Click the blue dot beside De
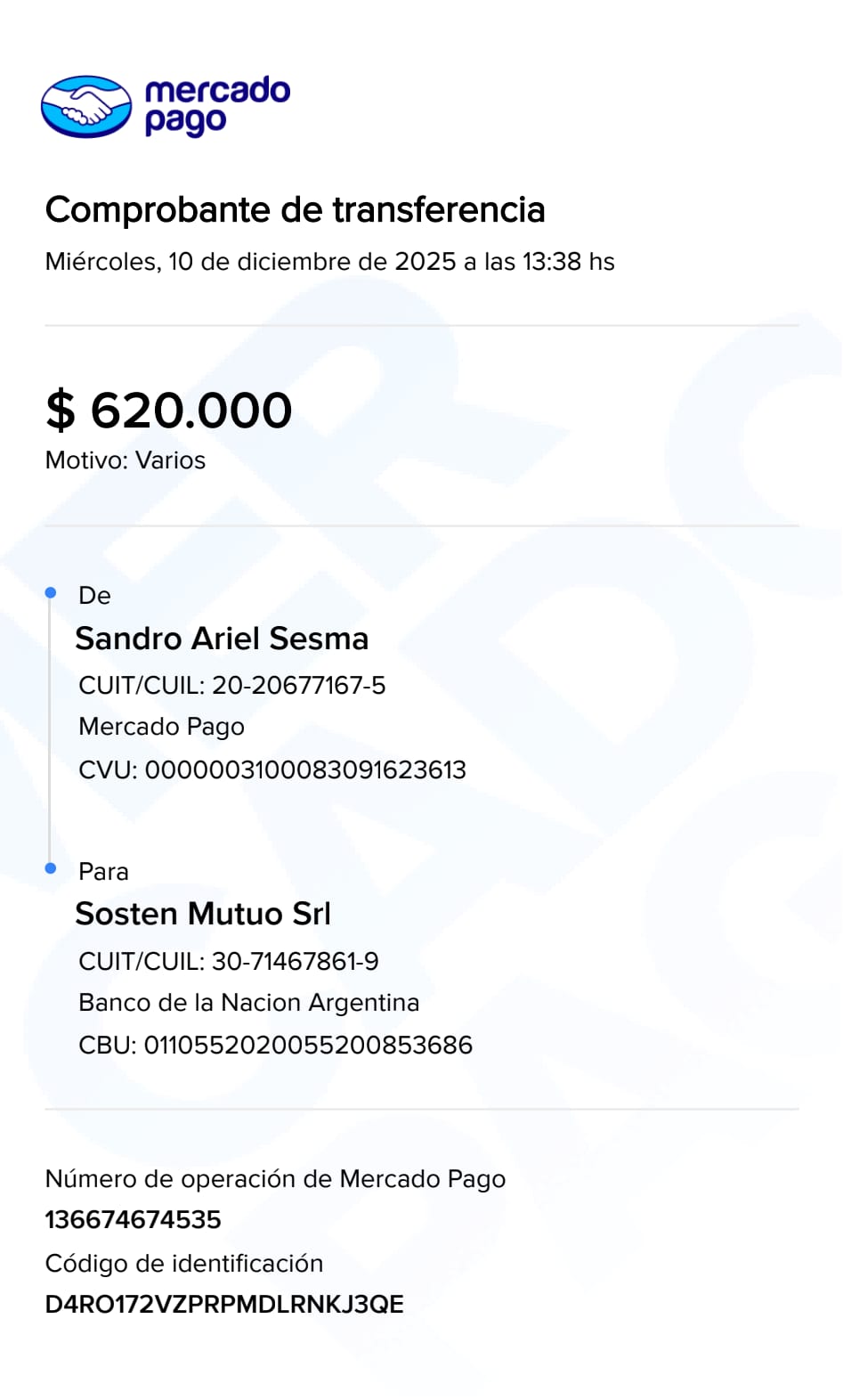 (x=51, y=593)
